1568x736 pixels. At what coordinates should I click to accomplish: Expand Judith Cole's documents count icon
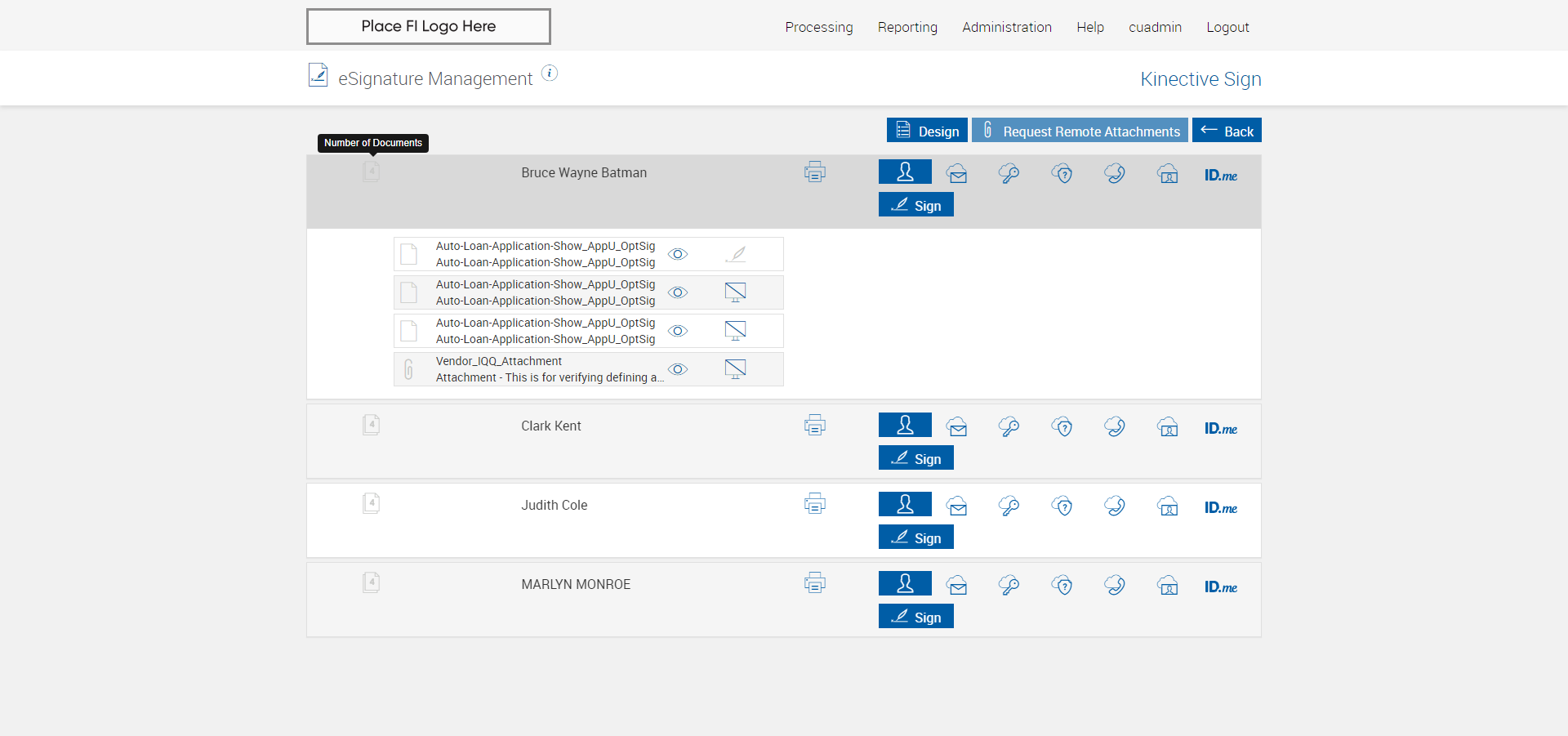click(372, 503)
